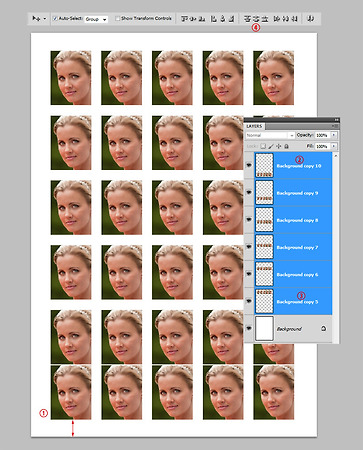This screenshot has width=363, height=450.
Task: Hide the Background copy 7 layer
Action: 249,247
